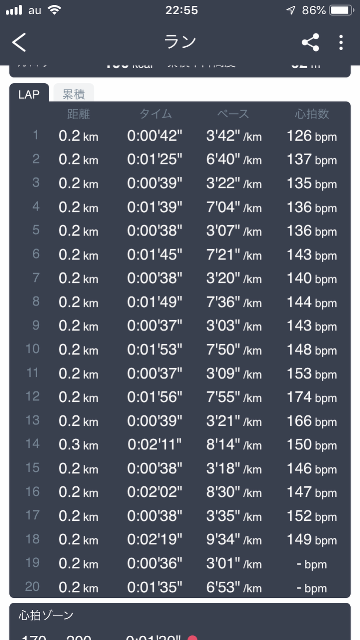Tap the back arrow icon
The height and width of the screenshot is (640, 360).
pos(19,42)
